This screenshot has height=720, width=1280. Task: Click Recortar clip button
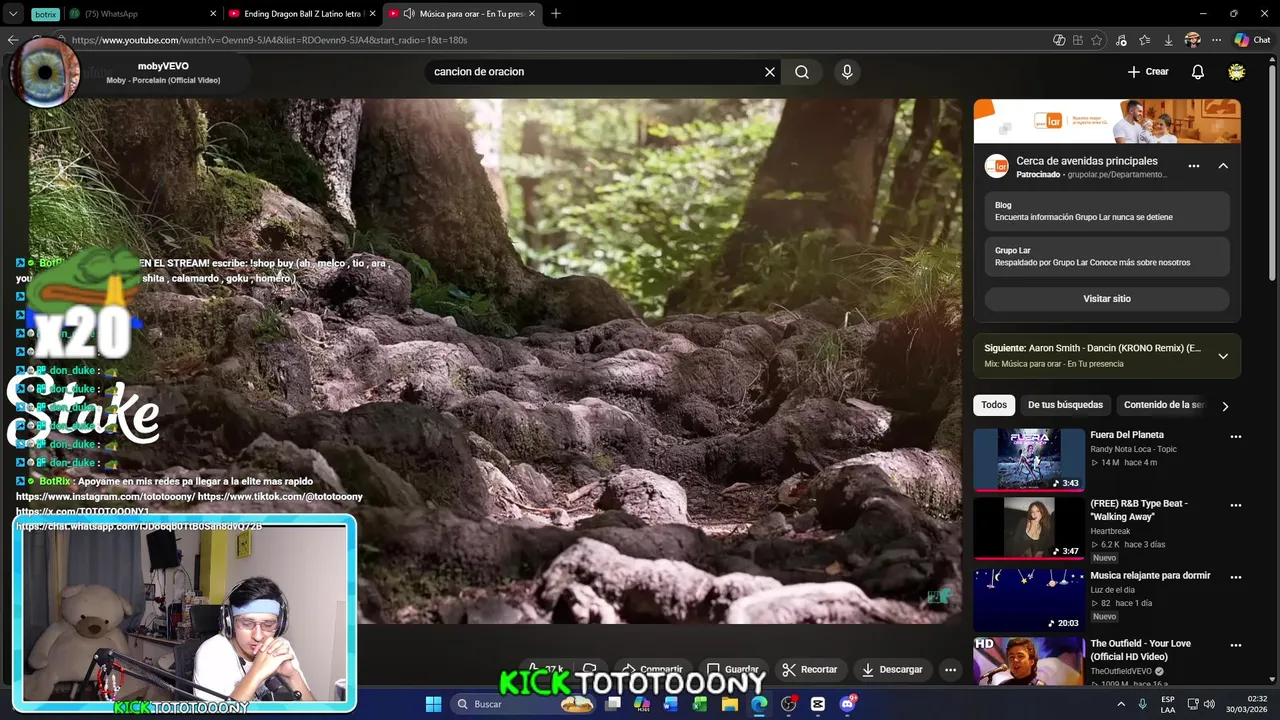(x=809, y=669)
